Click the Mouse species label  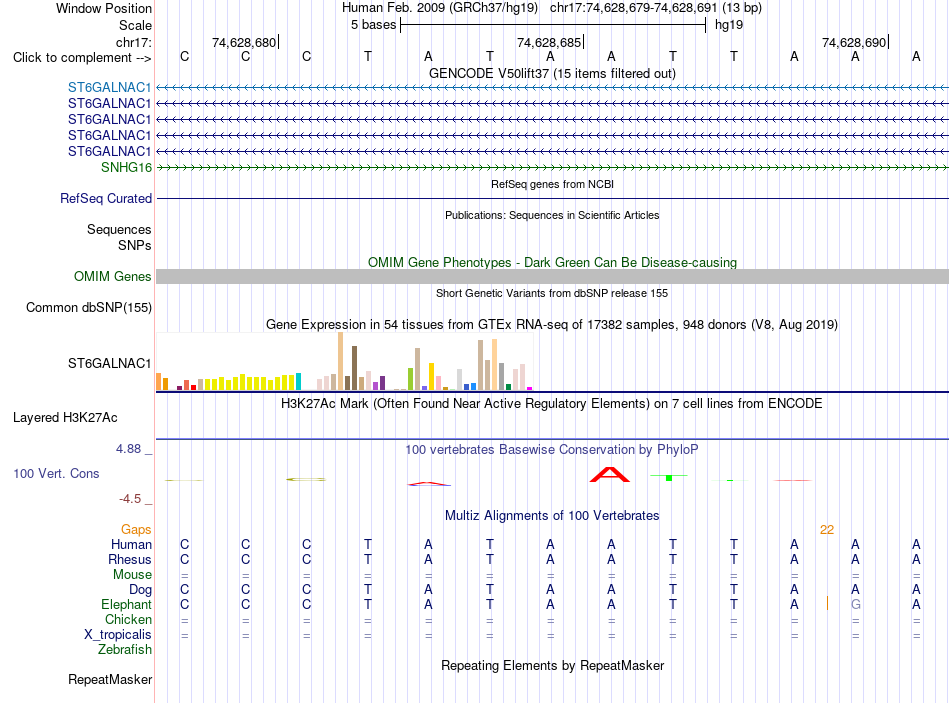[x=132, y=575]
